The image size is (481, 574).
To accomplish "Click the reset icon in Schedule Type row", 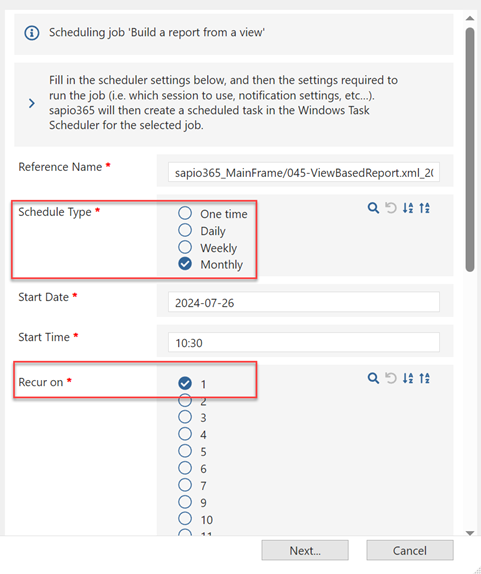I will [391, 208].
